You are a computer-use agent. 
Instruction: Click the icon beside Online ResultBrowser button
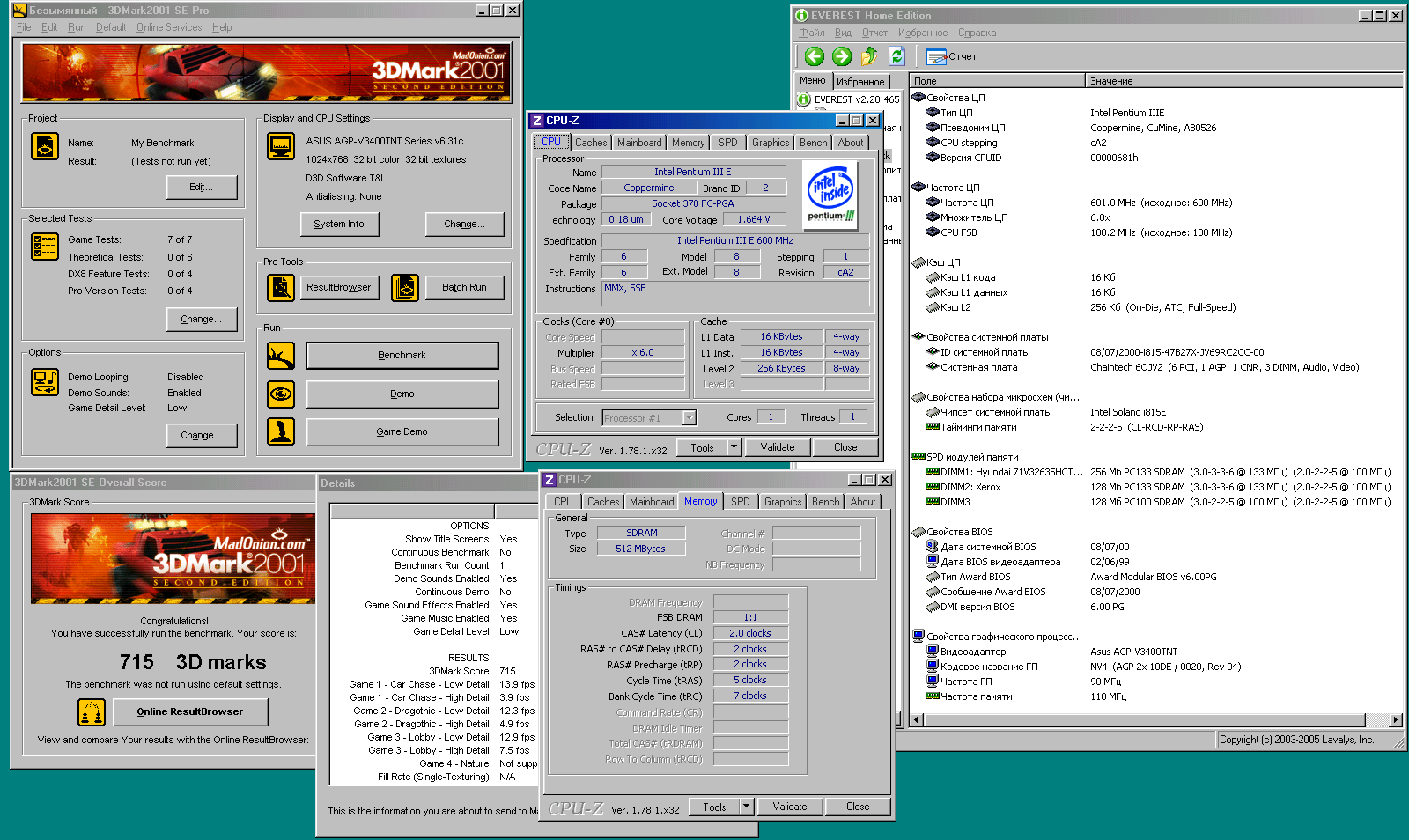click(92, 711)
